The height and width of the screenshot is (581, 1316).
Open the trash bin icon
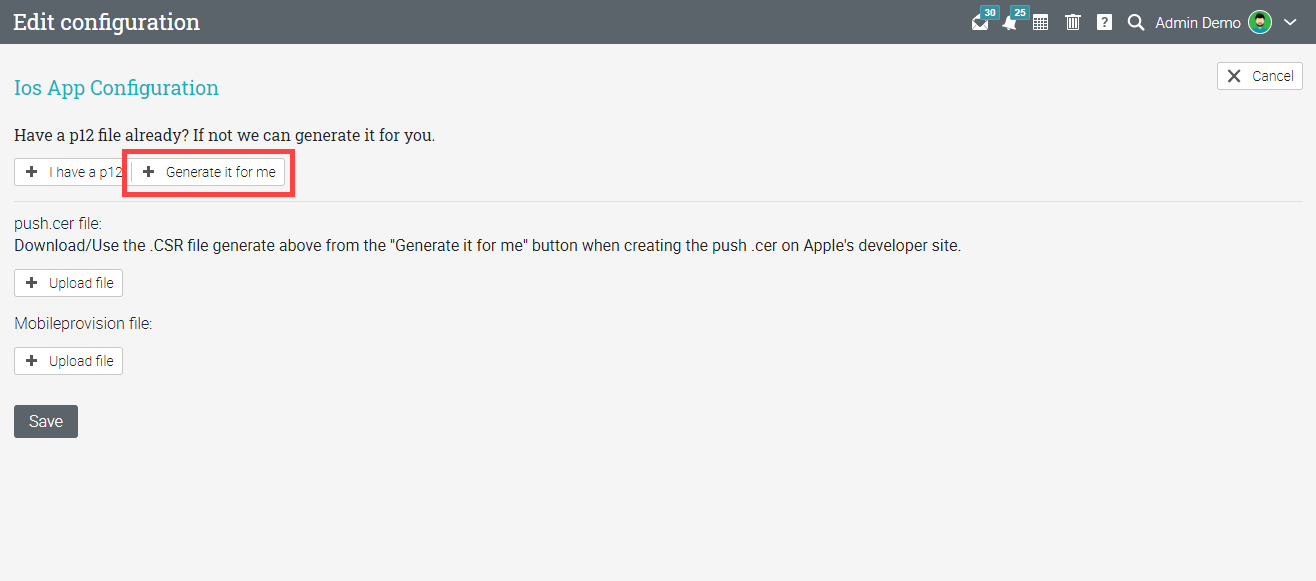(x=1073, y=22)
